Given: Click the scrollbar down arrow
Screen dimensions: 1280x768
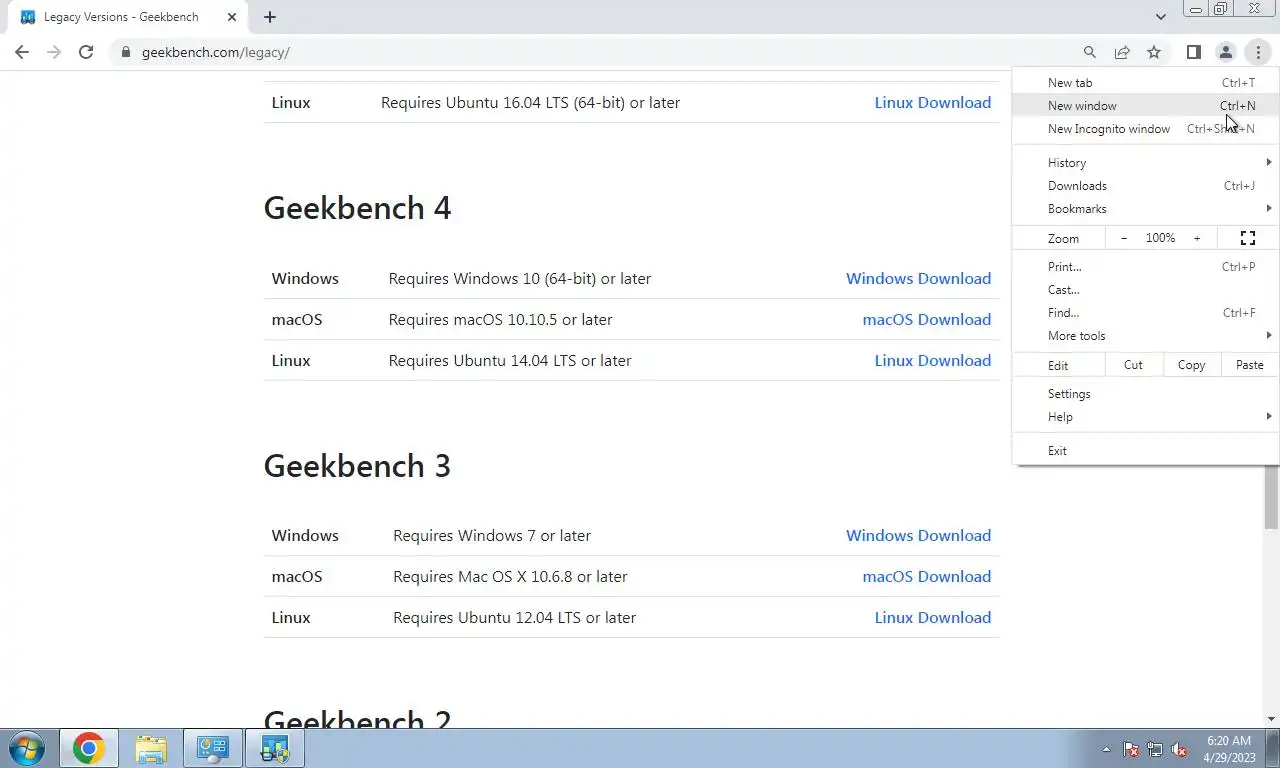Looking at the screenshot, I should [1271, 719].
